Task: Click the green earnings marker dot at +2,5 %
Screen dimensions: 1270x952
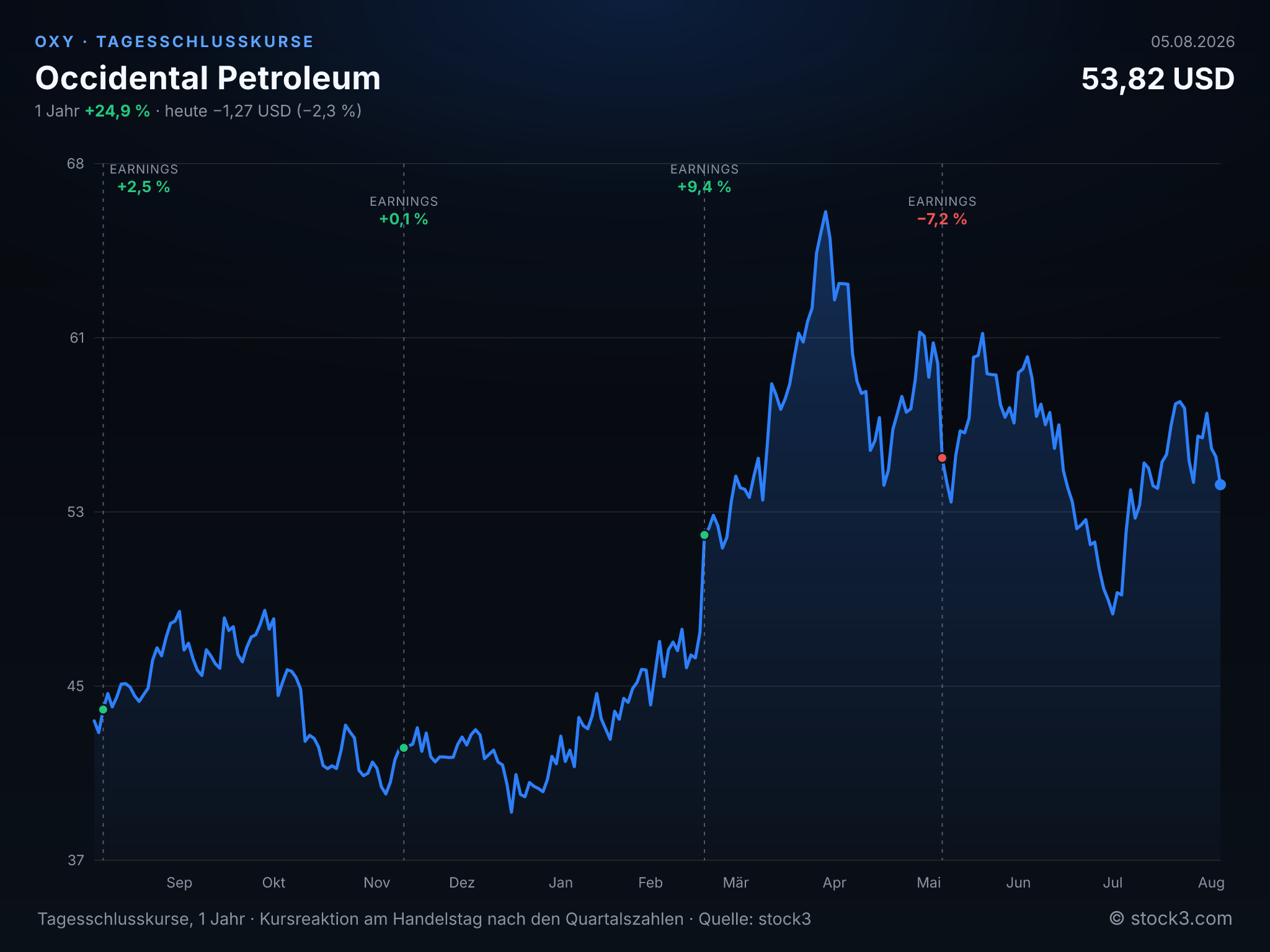Action: 103,710
